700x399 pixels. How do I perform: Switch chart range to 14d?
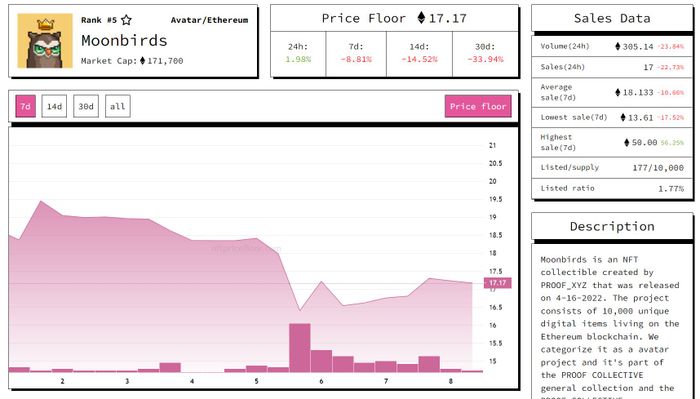(x=54, y=106)
